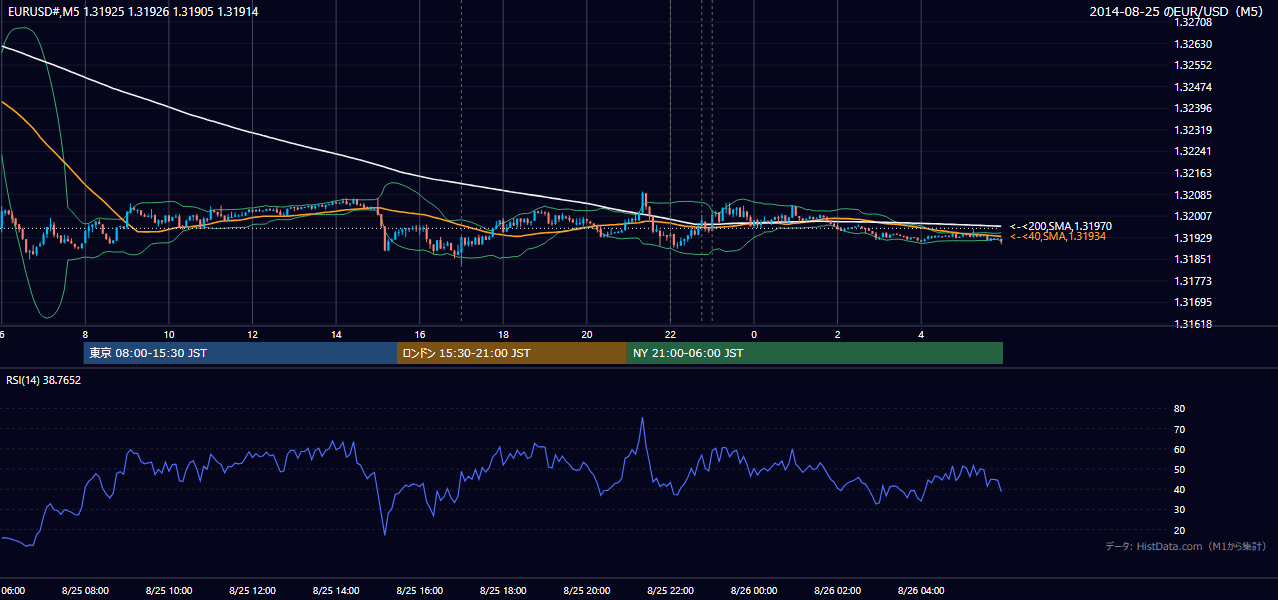The image size is (1278, 600).
Task: Click the 40 SMA label reading 1.31934
Action: coord(1058,236)
